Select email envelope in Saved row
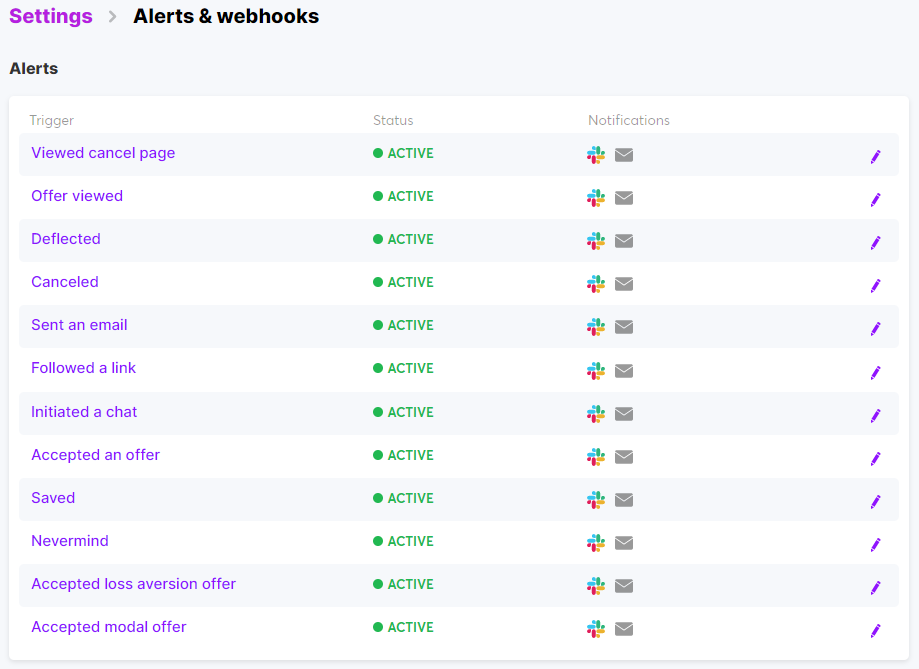 click(x=624, y=500)
